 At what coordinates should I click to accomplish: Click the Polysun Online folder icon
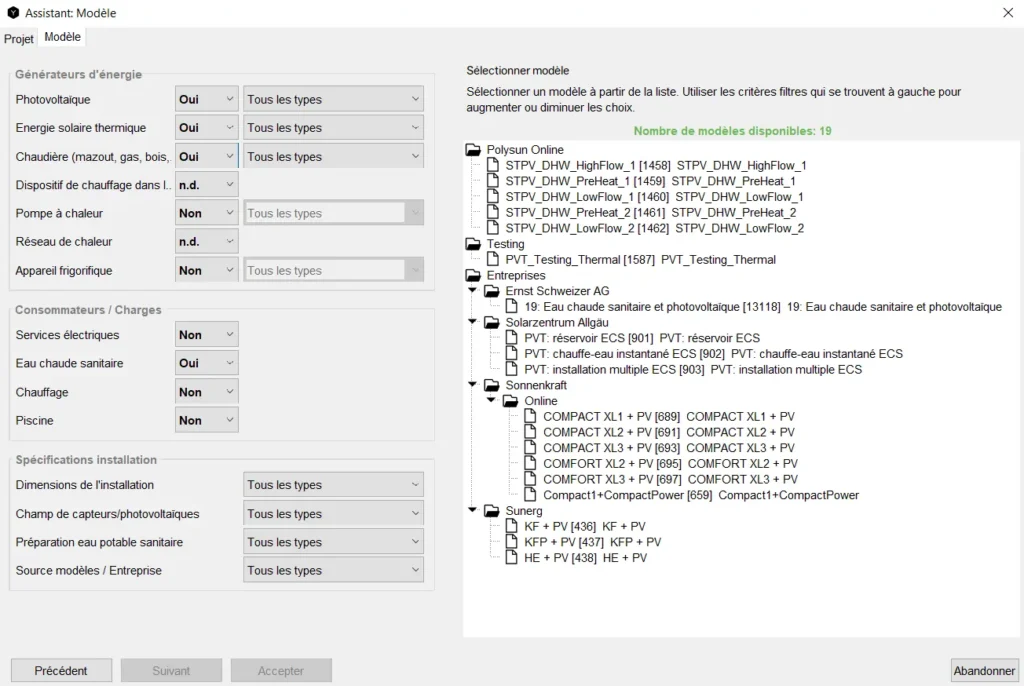(x=474, y=150)
